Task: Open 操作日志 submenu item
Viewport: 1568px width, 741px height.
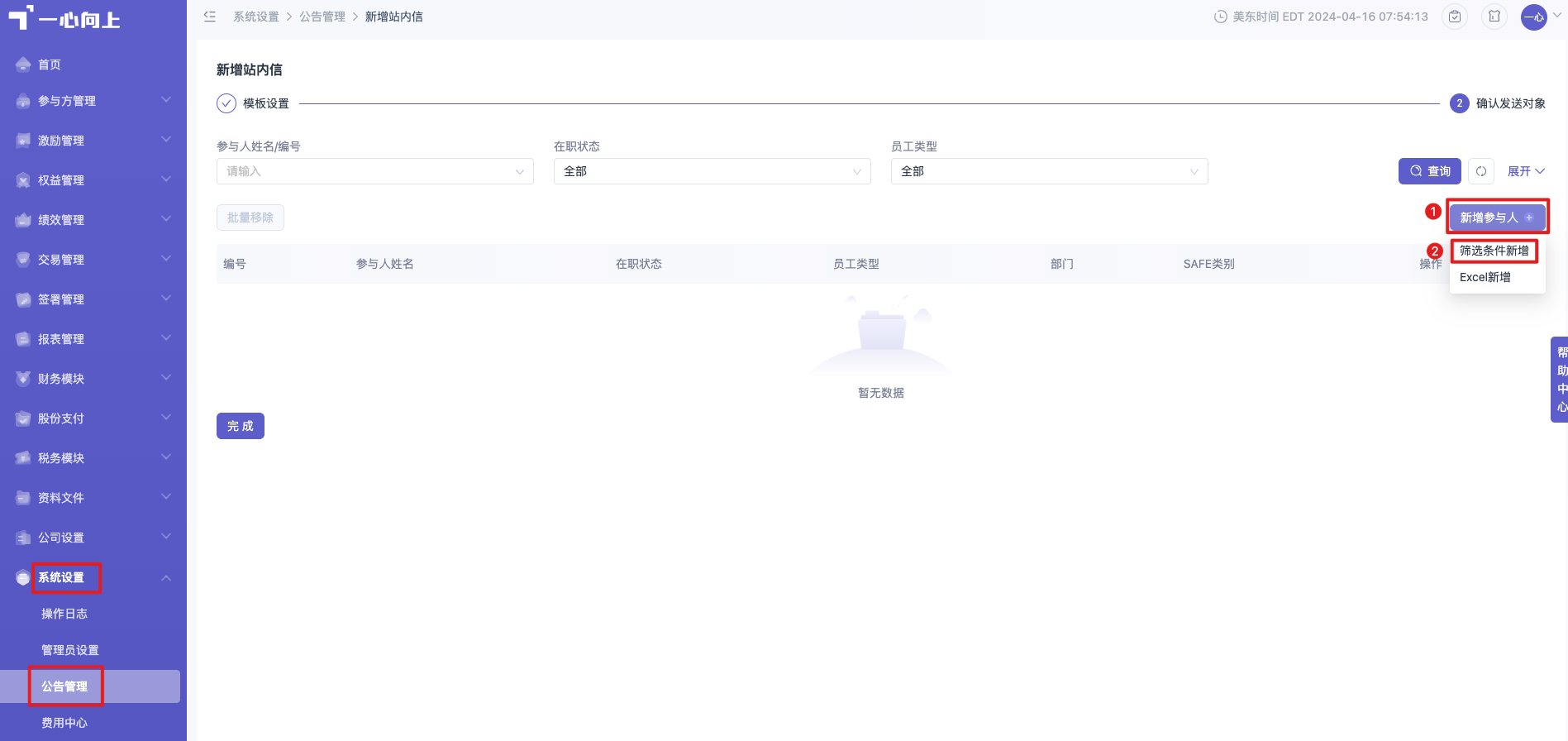Action: 64,614
